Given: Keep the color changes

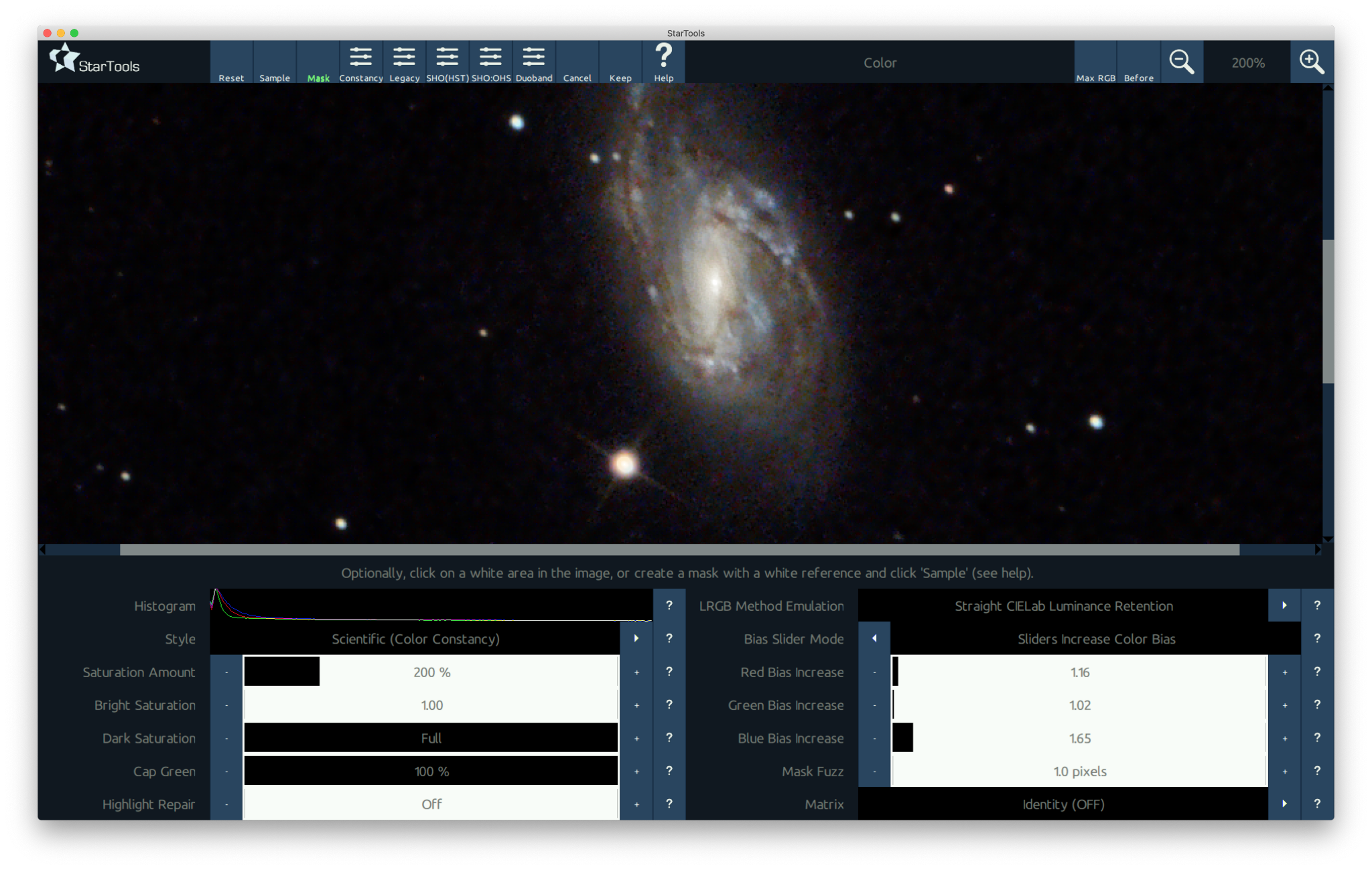Looking at the screenshot, I should coord(620,62).
